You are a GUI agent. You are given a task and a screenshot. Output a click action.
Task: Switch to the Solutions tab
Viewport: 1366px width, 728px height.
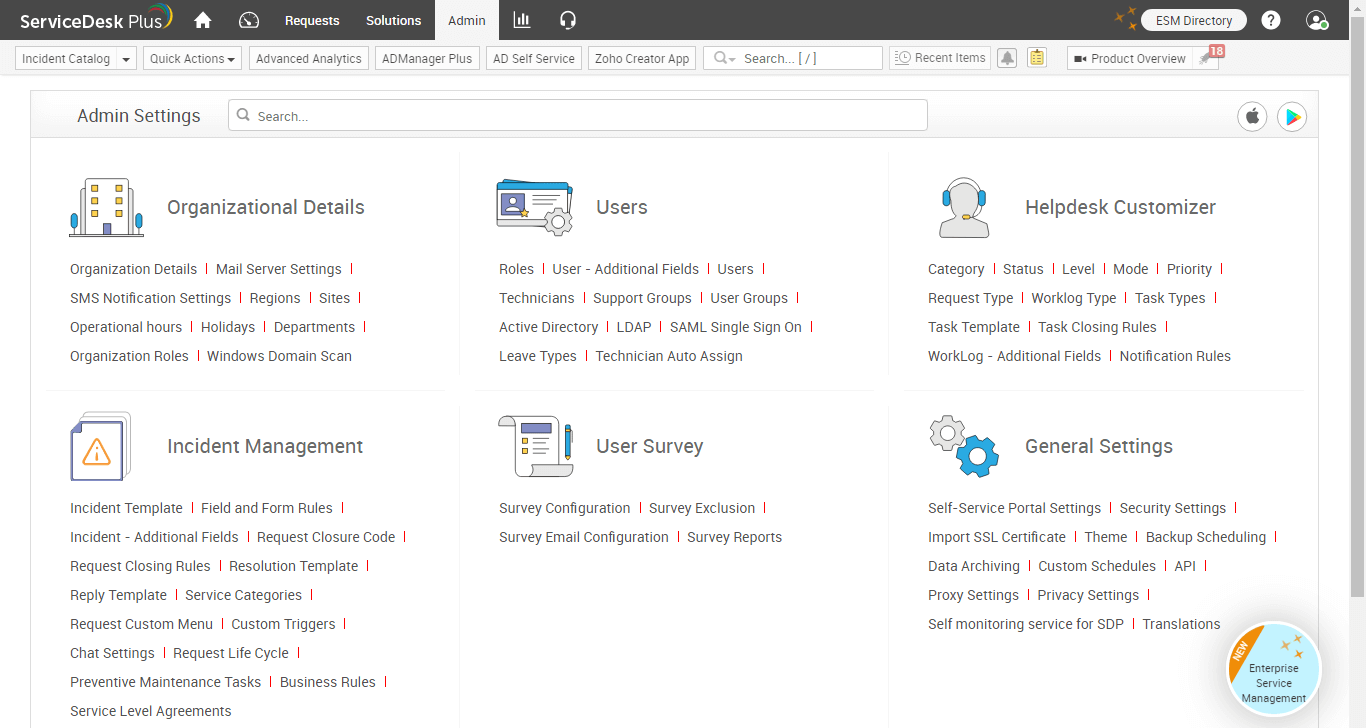[x=394, y=20]
